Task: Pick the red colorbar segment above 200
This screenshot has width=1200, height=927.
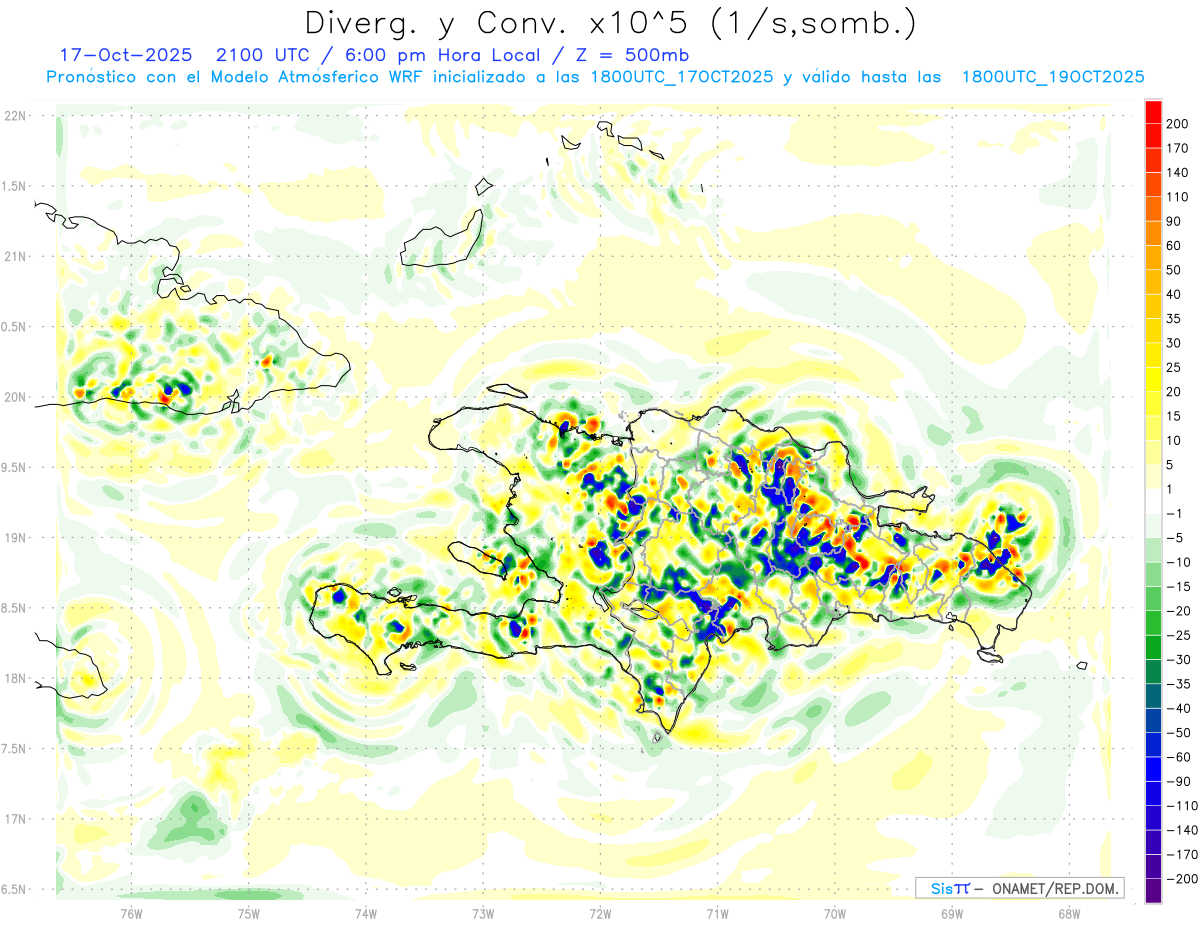Action: [x=1153, y=112]
